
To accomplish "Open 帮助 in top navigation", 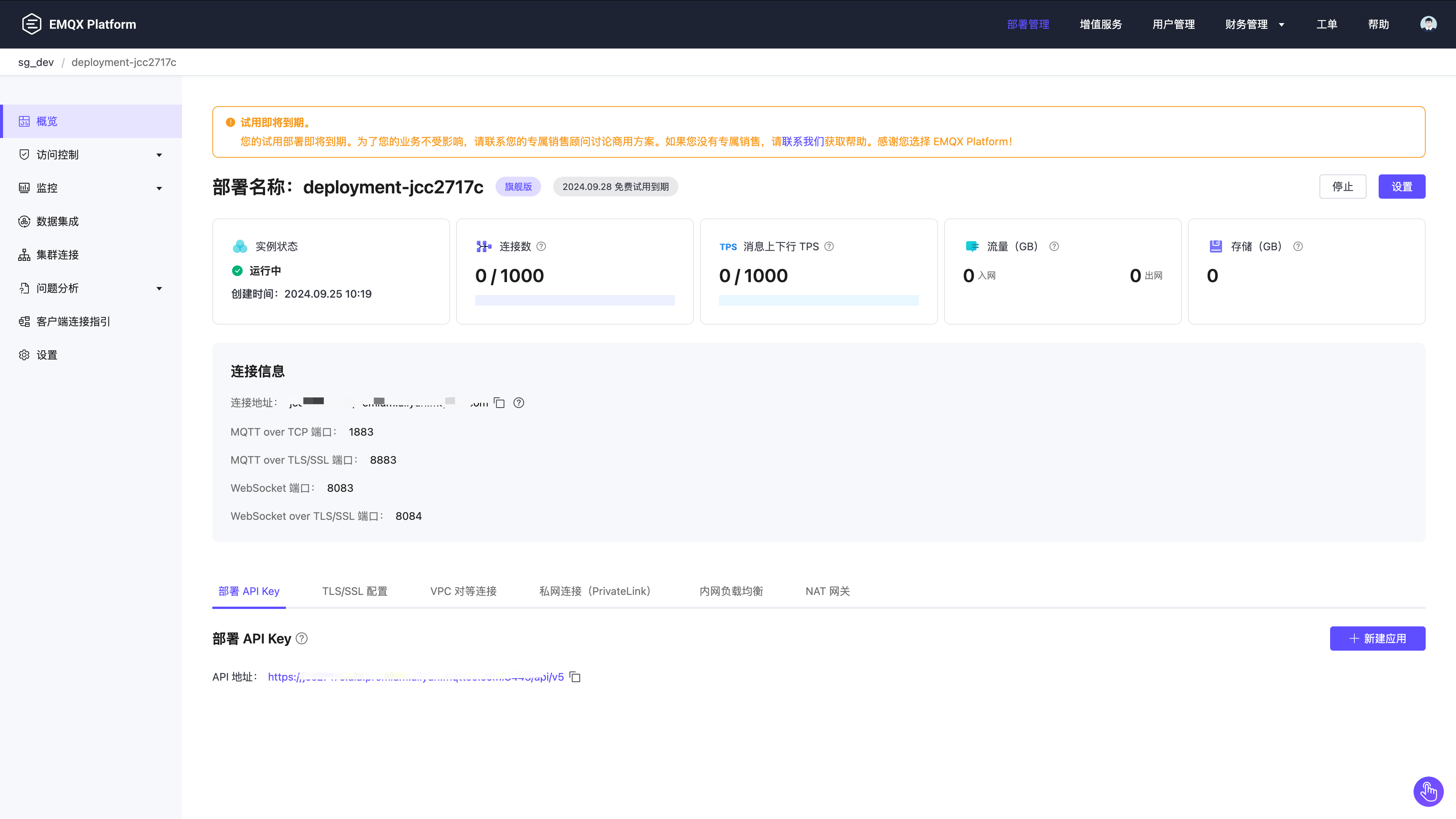I will [1378, 24].
